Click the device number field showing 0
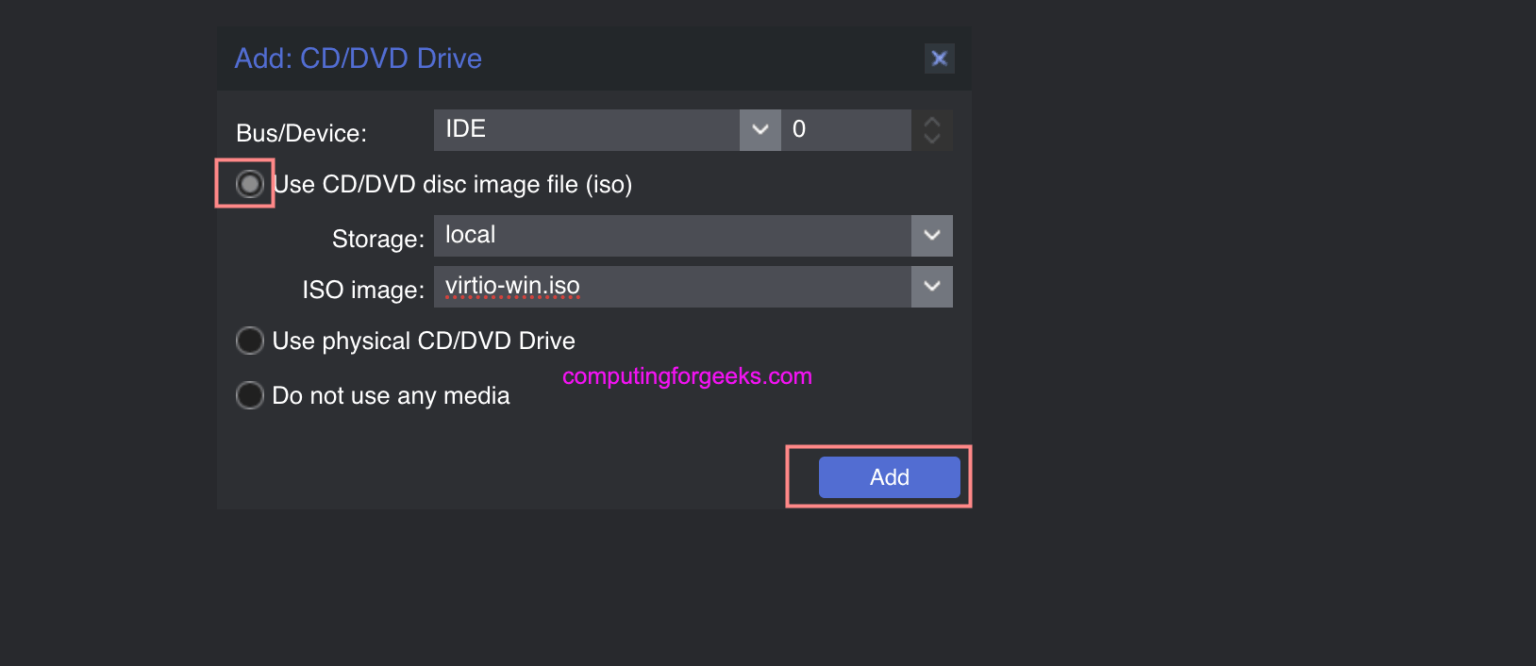Viewport: 1536px width, 666px height. [x=845, y=129]
